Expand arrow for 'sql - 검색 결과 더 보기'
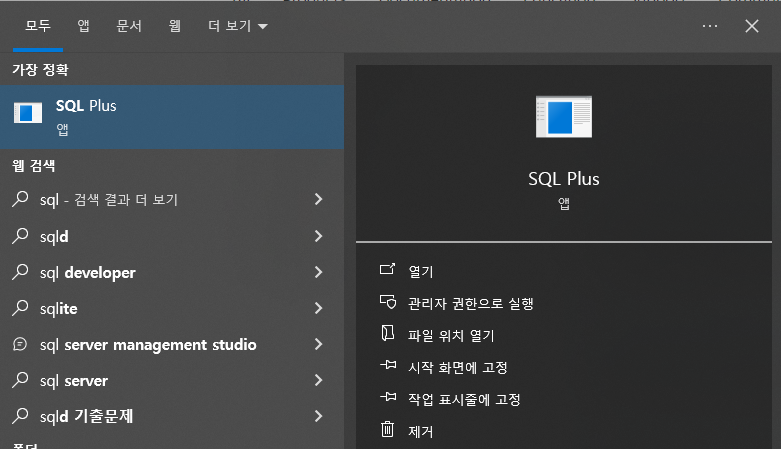 pyautogui.click(x=318, y=199)
